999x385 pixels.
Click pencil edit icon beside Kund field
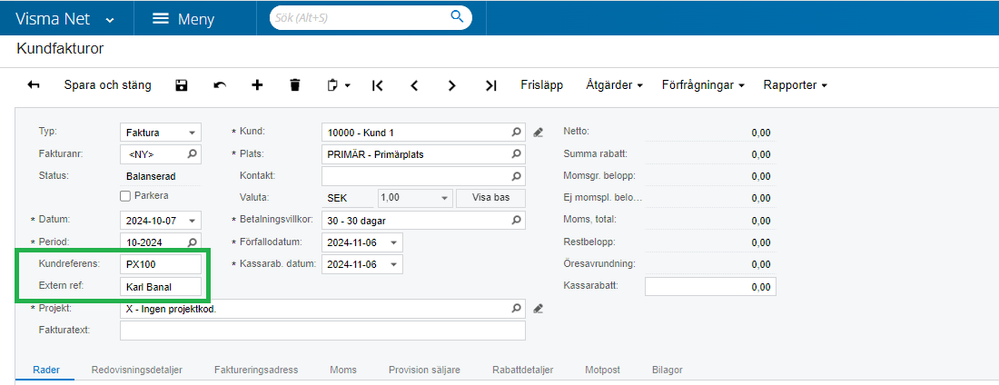point(538,133)
